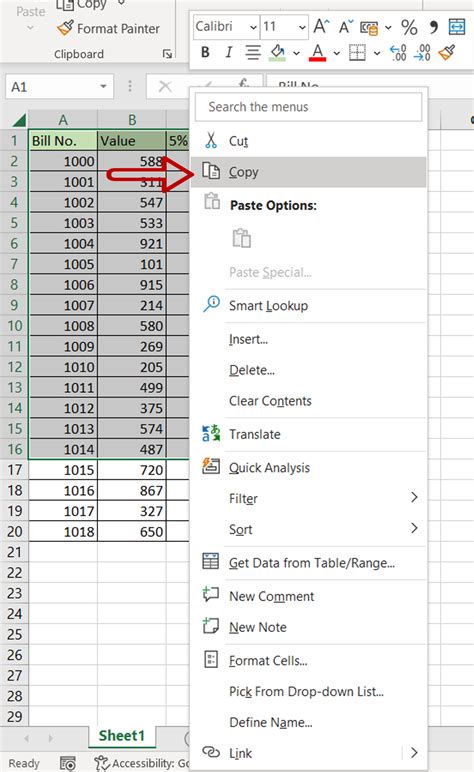The width and height of the screenshot is (474, 772).
Task: Choose Pick From Drop-down List
Action: coord(308,691)
